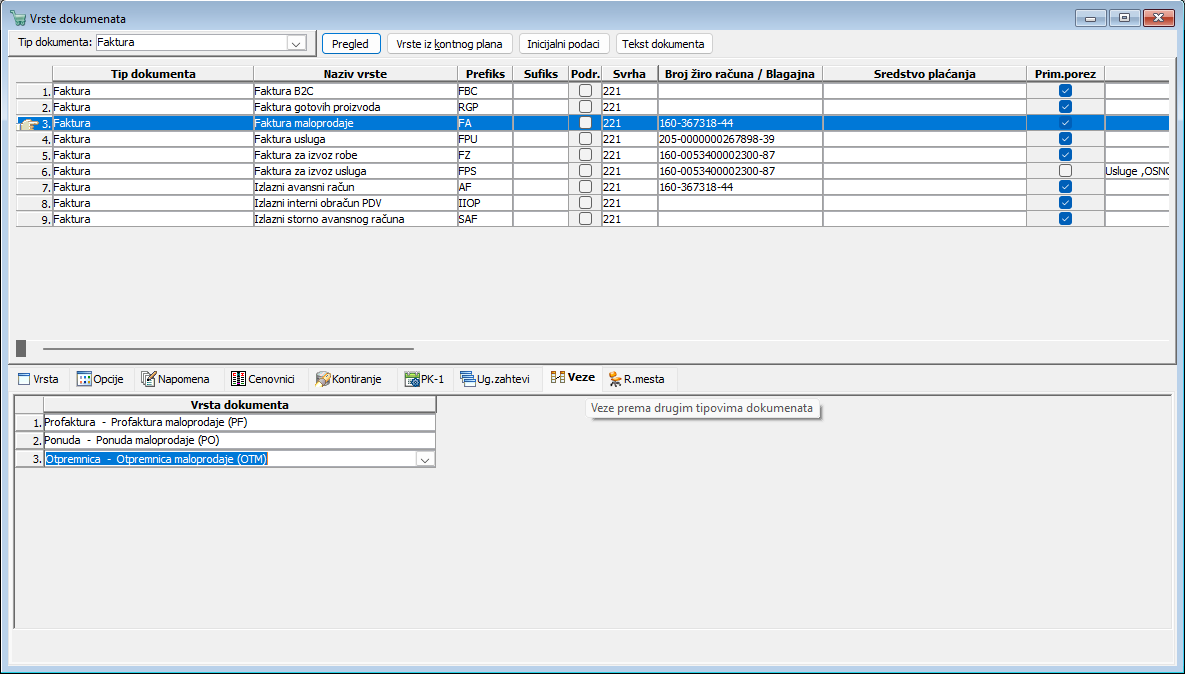
Task: Expand the Otpremnica maloprodaje dropdown arrow
Action: [425, 459]
